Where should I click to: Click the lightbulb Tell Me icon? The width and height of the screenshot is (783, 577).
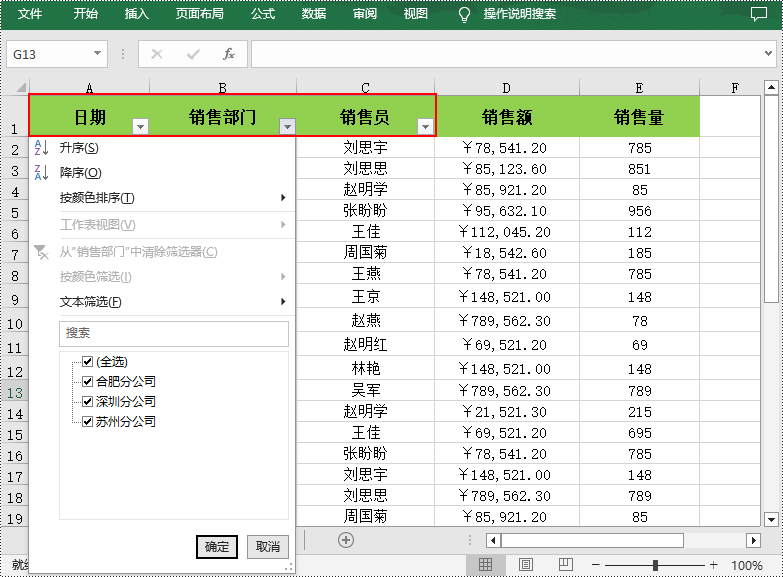(x=464, y=14)
